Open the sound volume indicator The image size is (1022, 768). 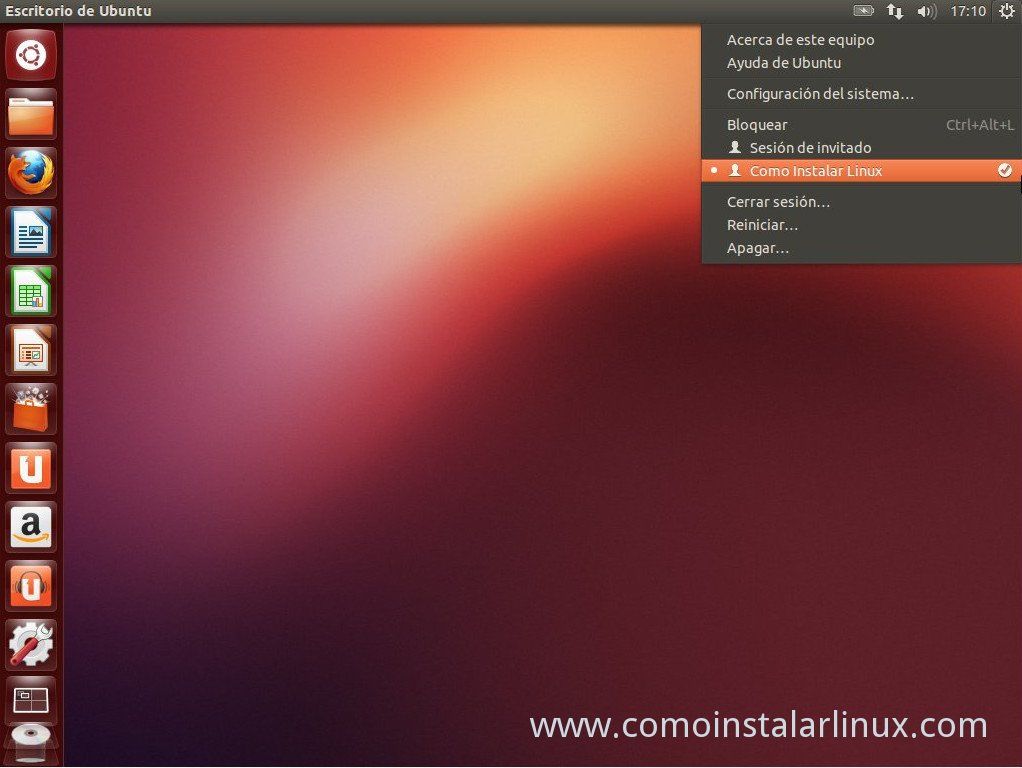coord(926,11)
